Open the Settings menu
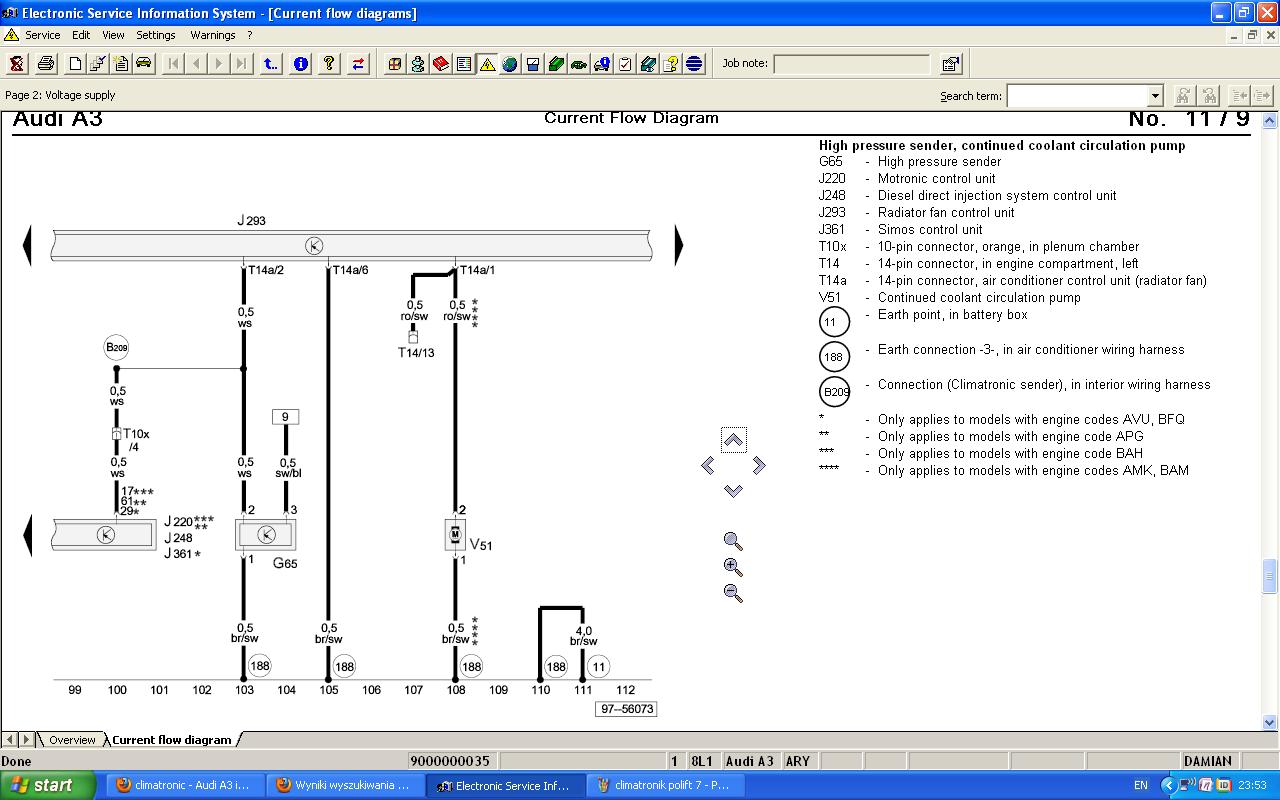Image resolution: width=1280 pixels, height=800 pixels. click(x=156, y=35)
